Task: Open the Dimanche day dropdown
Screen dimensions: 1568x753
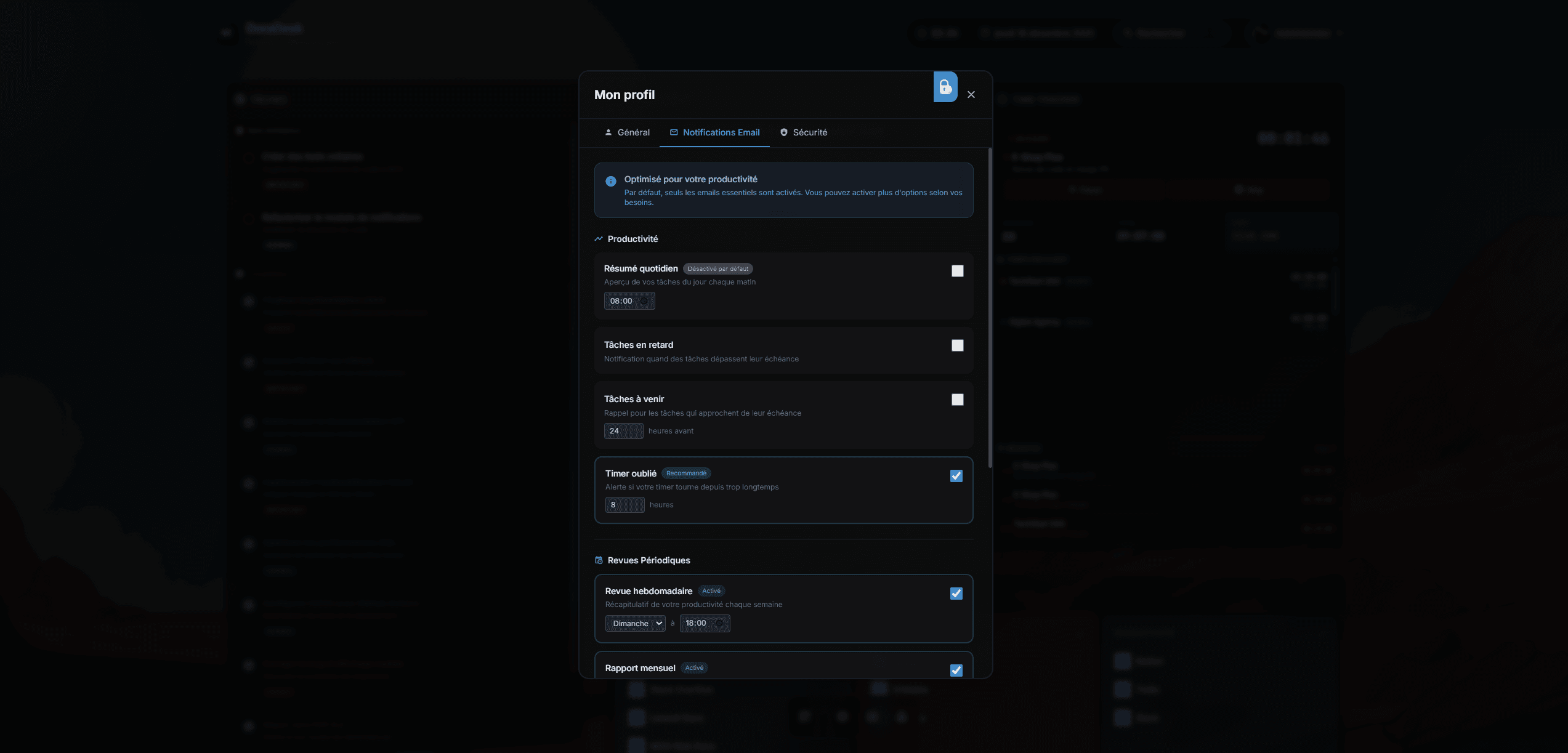Action: point(635,623)
